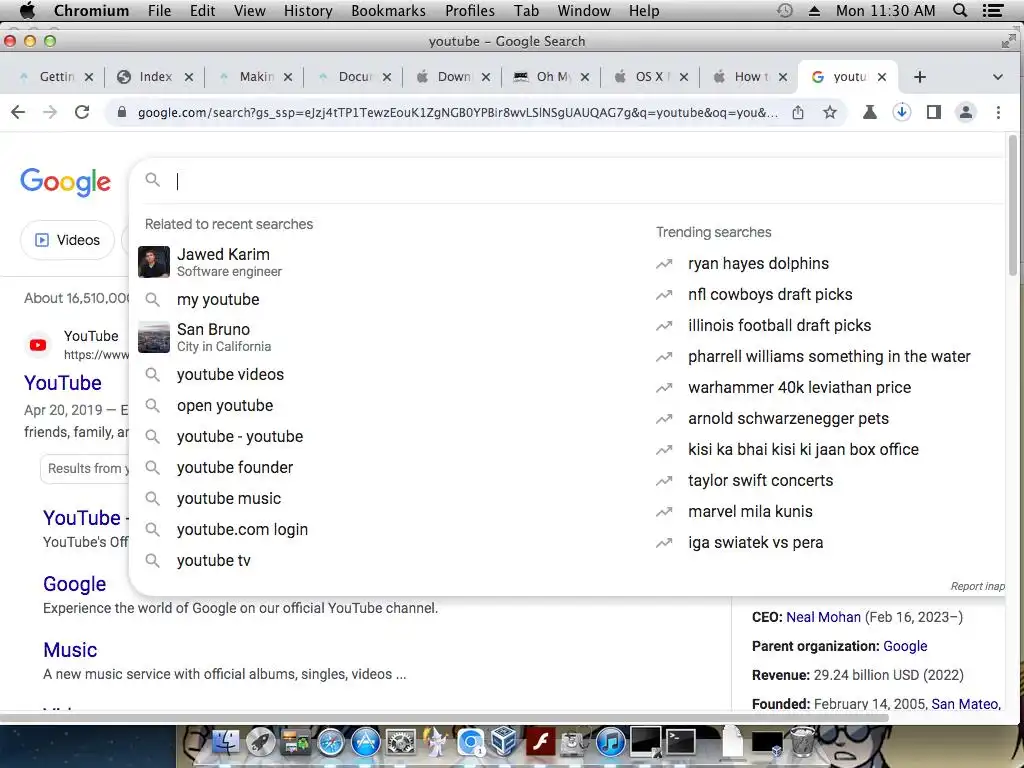
Task: Click the lock icon in address bar
Action: [x=121, y=112]
